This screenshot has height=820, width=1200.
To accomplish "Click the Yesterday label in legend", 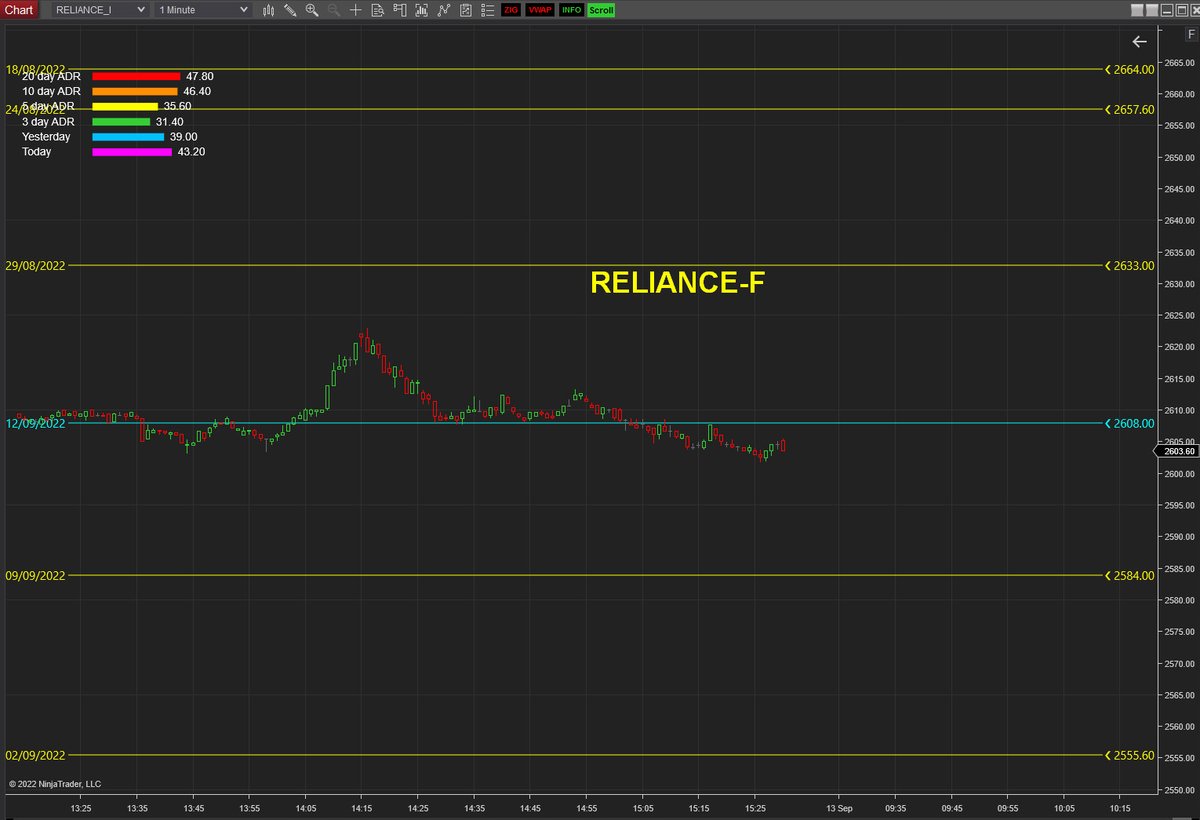I will [46, 136].
